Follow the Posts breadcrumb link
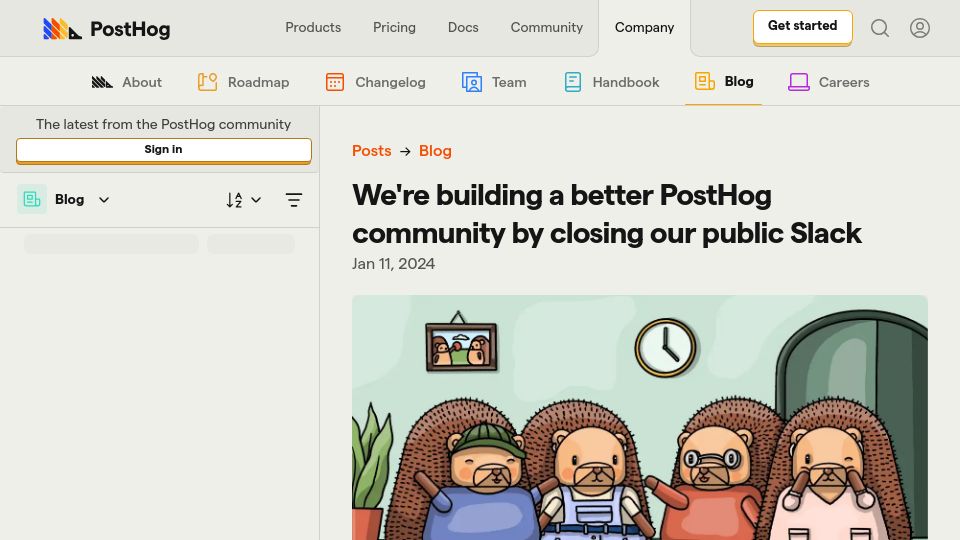The image size is (960, 540). 372,151
